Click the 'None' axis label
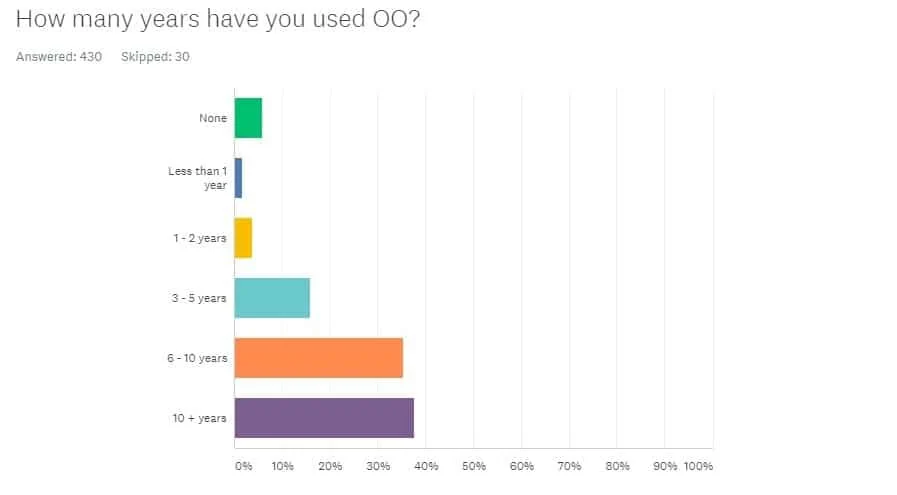The image size is (897, 495). click(x=213, y=118)
